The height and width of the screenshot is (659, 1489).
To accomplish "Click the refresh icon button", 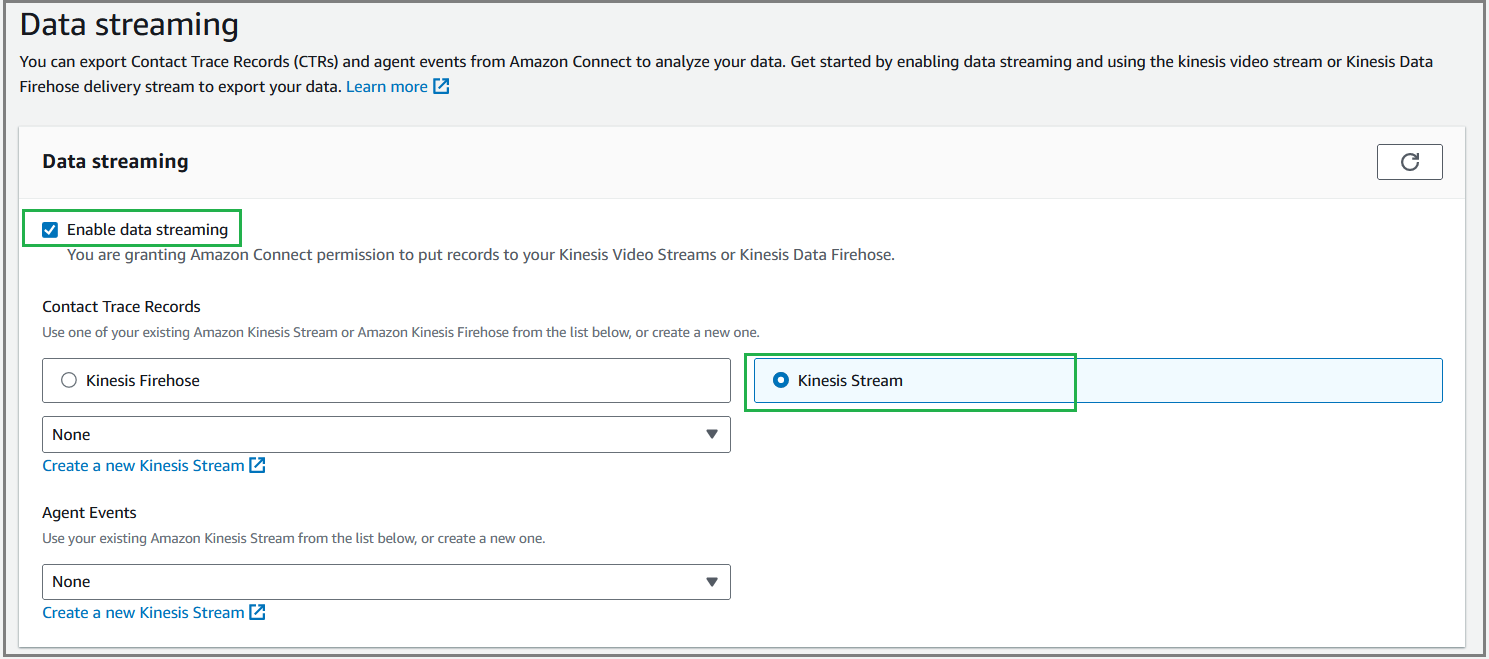I will [x=1409, y=162].
